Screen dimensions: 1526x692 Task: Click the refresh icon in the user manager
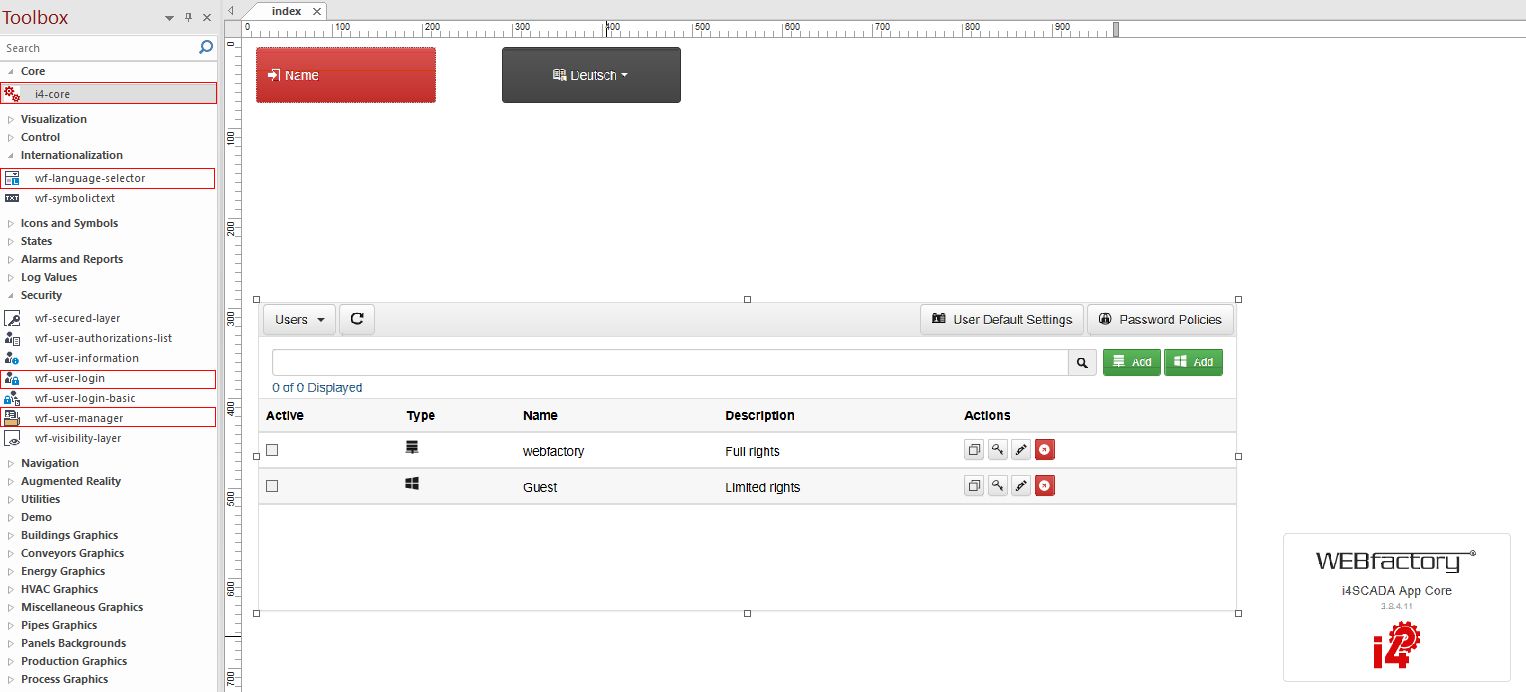[x=357, y=319]
